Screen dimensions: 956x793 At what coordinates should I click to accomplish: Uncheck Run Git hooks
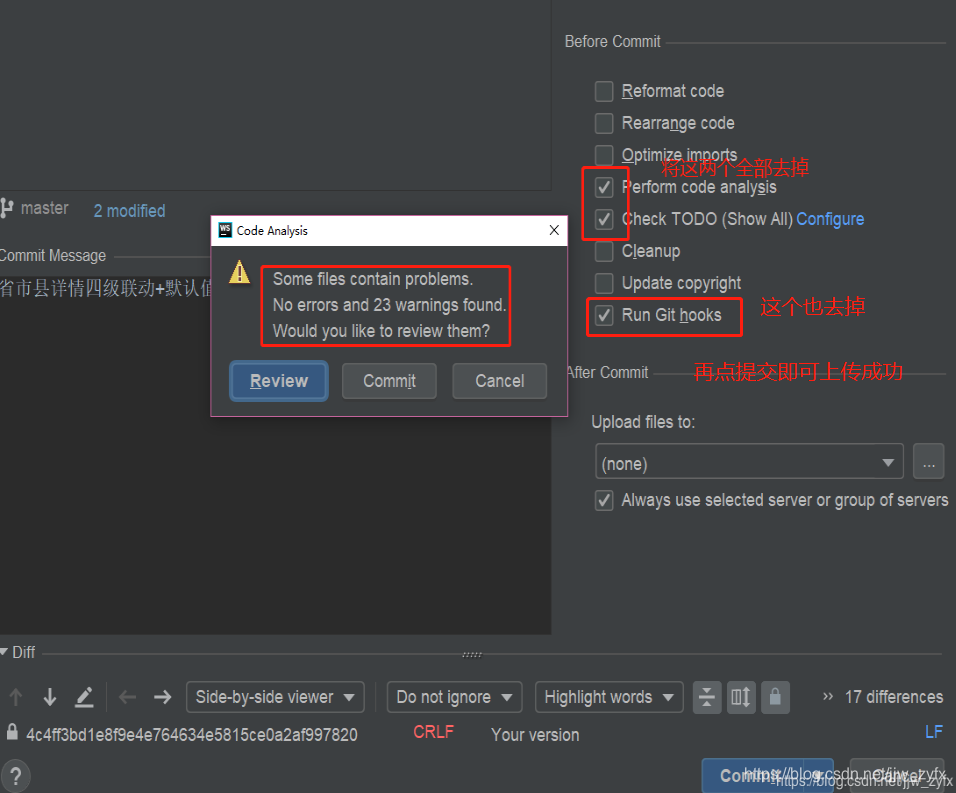pyautogui.click(x=604, y=315)
